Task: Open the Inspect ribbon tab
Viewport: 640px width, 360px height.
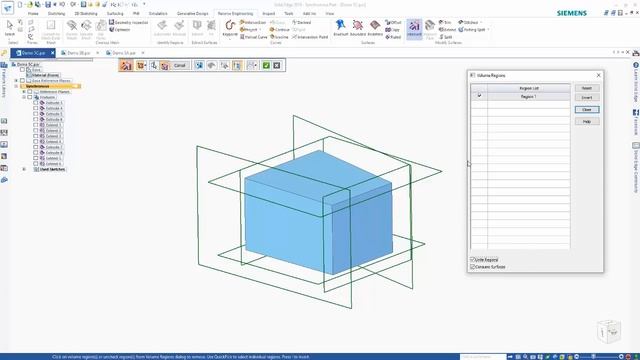Action: [x=268, y=13]
